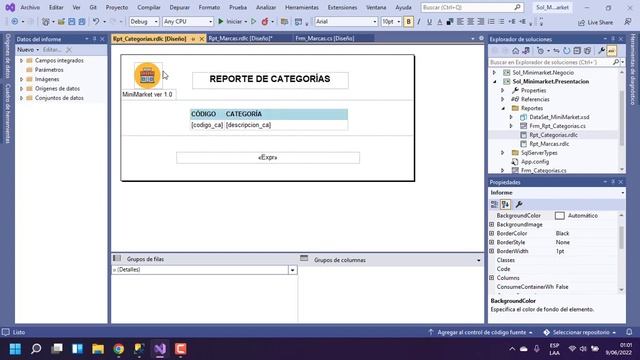640x360 pixels.
Task: Click the feedback person icon near Live Share
Action: point(628,22)
